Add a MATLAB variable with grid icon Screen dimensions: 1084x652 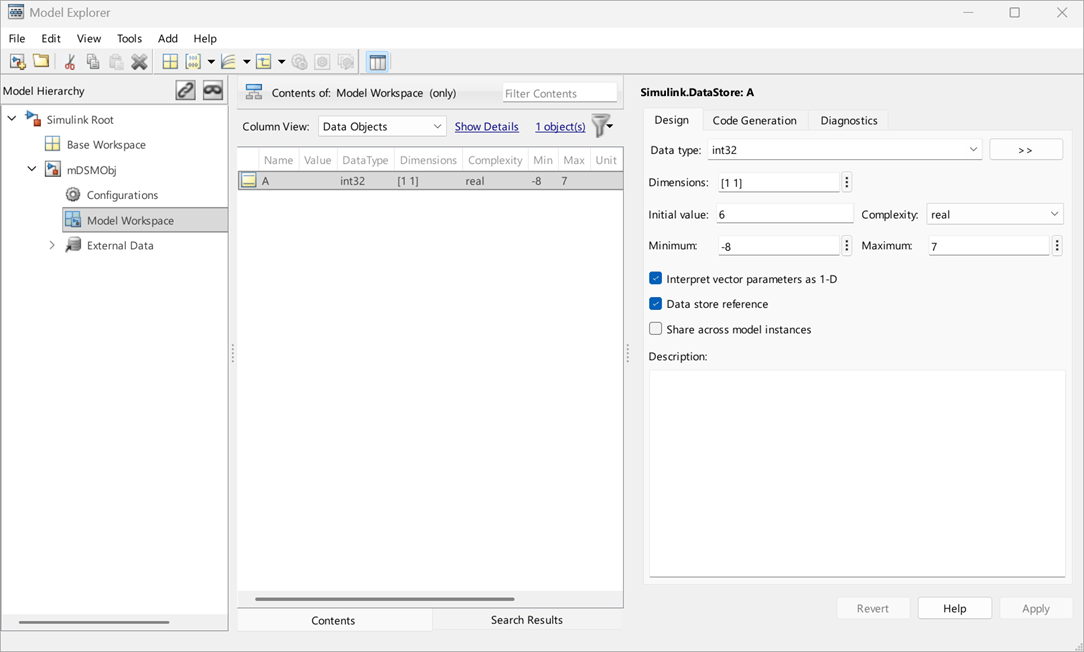point(170,62)
